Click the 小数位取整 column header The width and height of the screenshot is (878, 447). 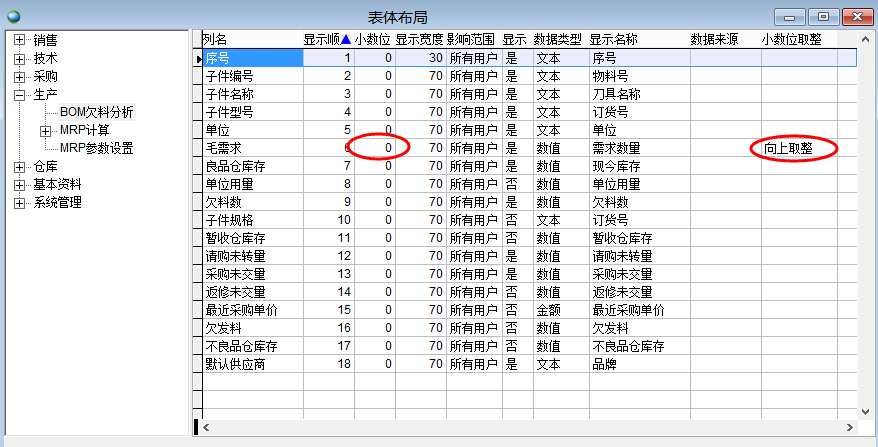click(791, 39)
